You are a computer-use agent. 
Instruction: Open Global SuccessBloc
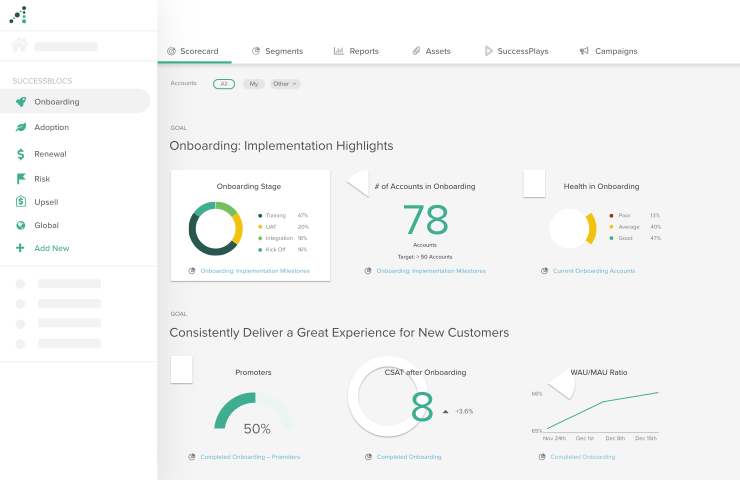[x=47, y=225]
